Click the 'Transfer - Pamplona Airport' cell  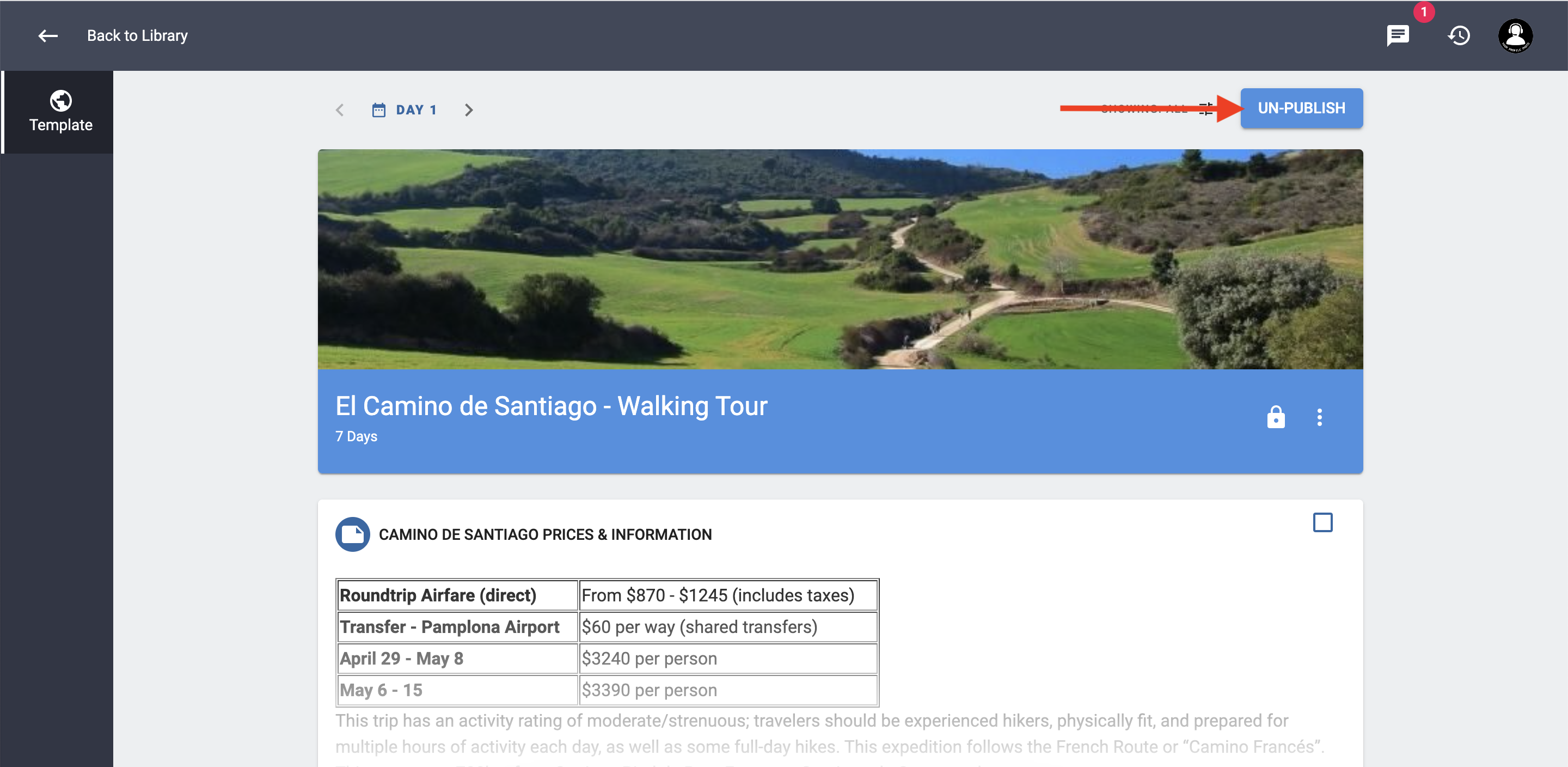point(457,627)
